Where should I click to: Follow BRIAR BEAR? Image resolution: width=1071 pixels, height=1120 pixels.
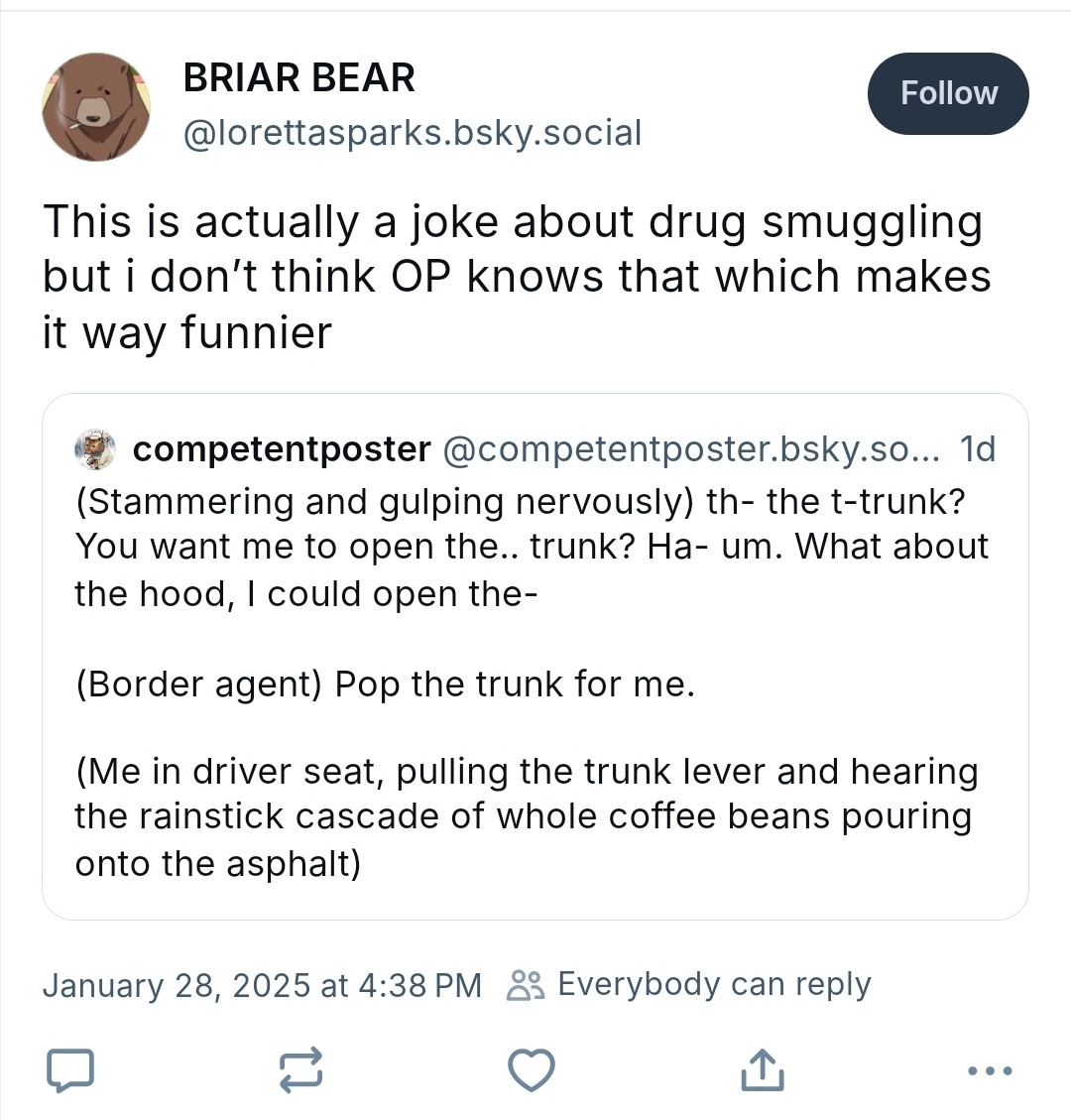point(948,93)
